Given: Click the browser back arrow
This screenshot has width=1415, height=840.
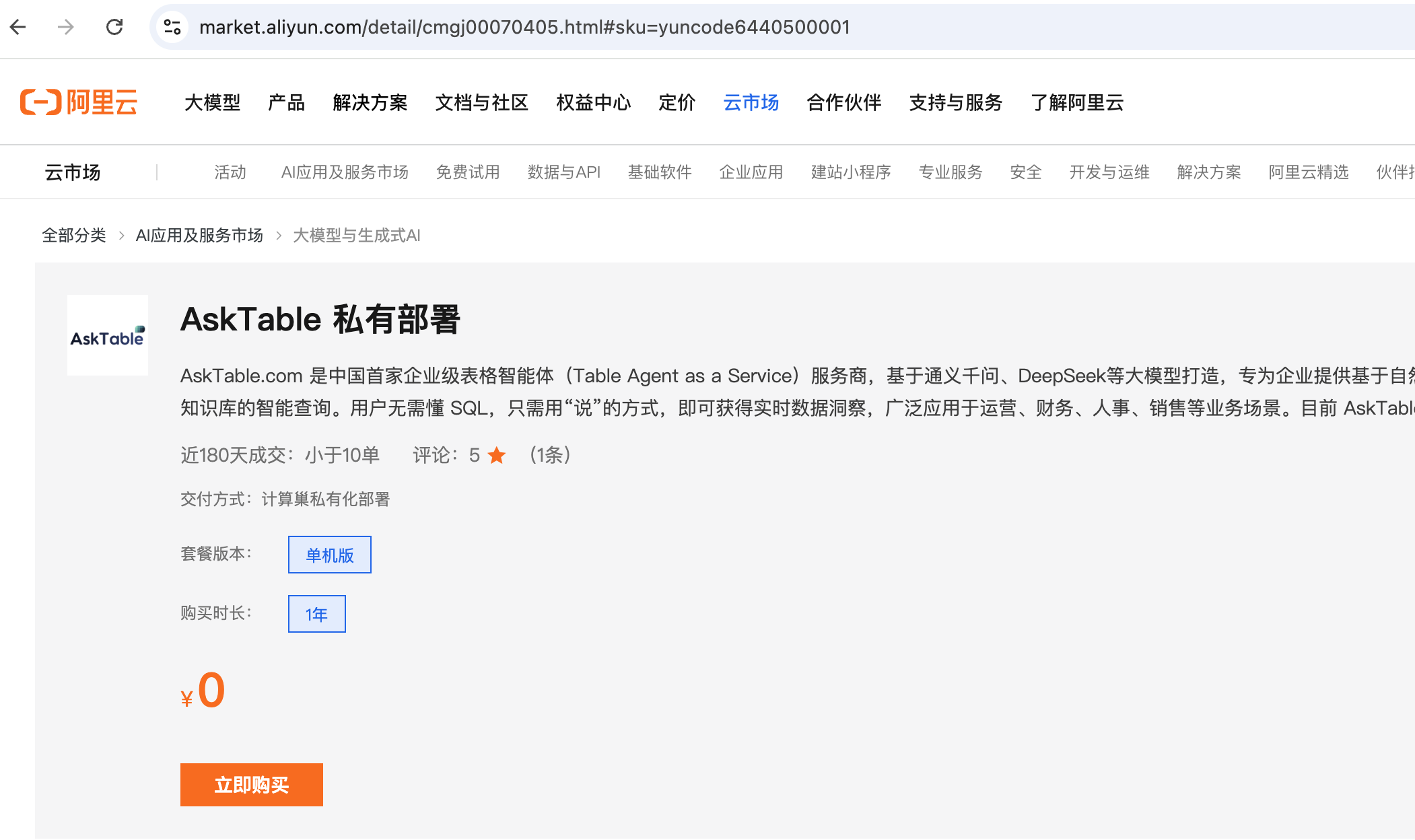Looking at the screenshot, I should 18,27.
